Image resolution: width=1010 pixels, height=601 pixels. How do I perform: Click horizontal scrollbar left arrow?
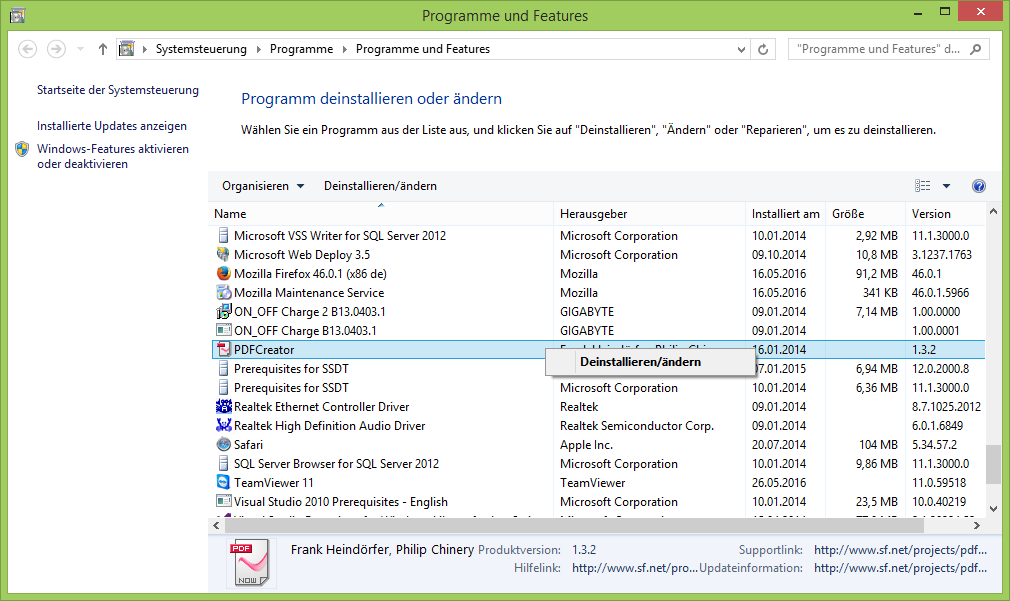pos(216,526)
